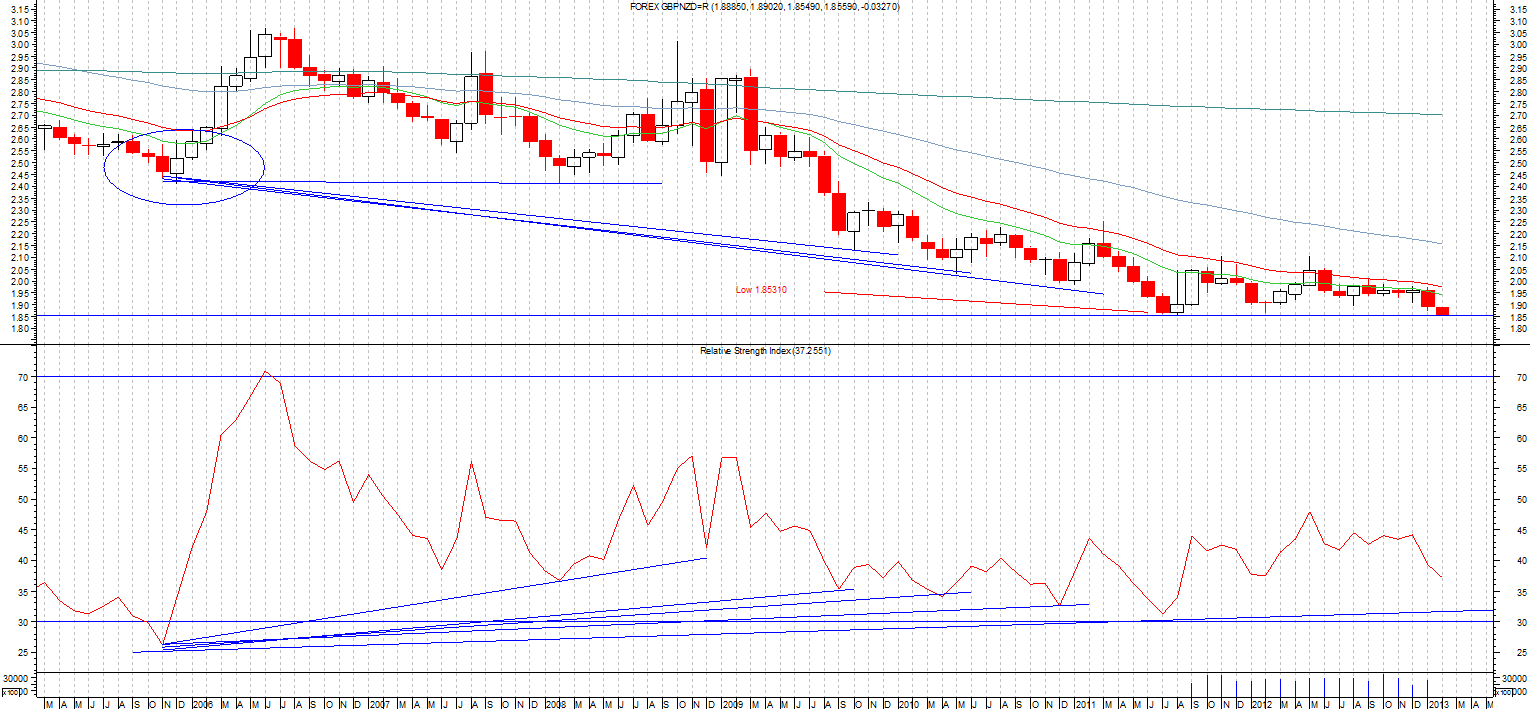The image size is (1530, 709).
Task: Click the 2009 year label on time axis
Action: click(x=733, y=704)
